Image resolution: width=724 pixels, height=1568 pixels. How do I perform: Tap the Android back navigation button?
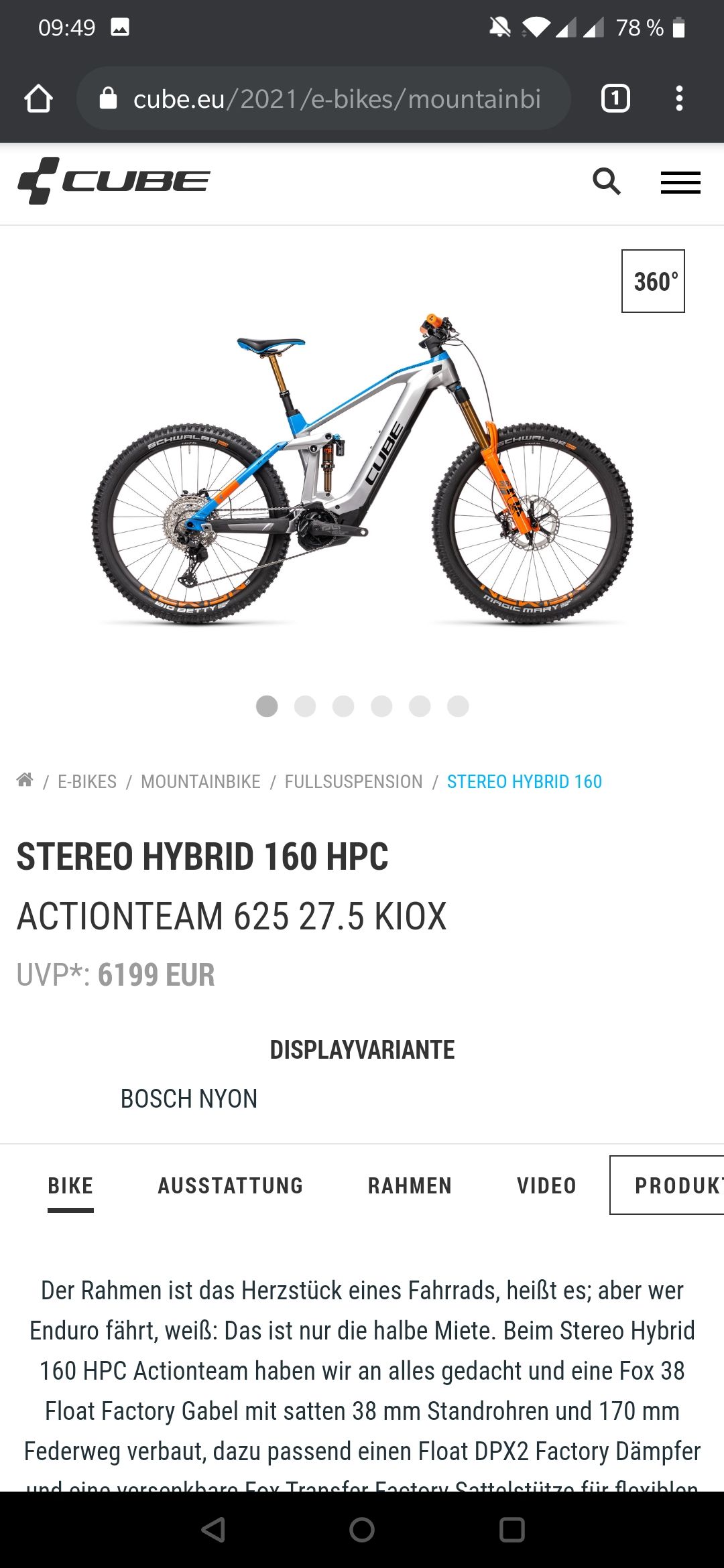pyautogui.click(x=213, y=1530)
